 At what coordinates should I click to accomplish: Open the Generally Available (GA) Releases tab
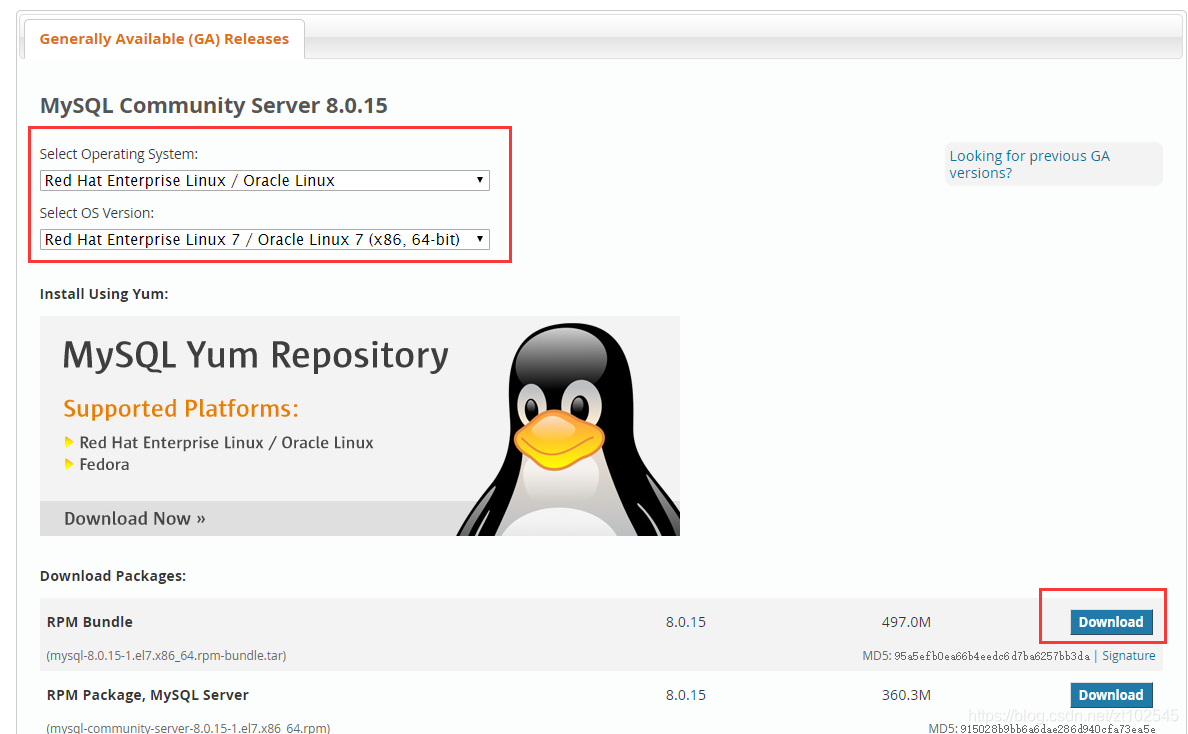coord(164,39)
